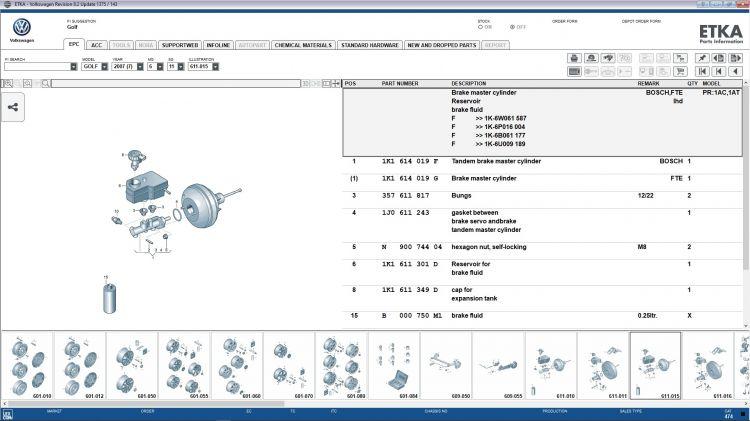Open the MG dropdown showing 6
The image size is (750, 421).
(160, 66)
